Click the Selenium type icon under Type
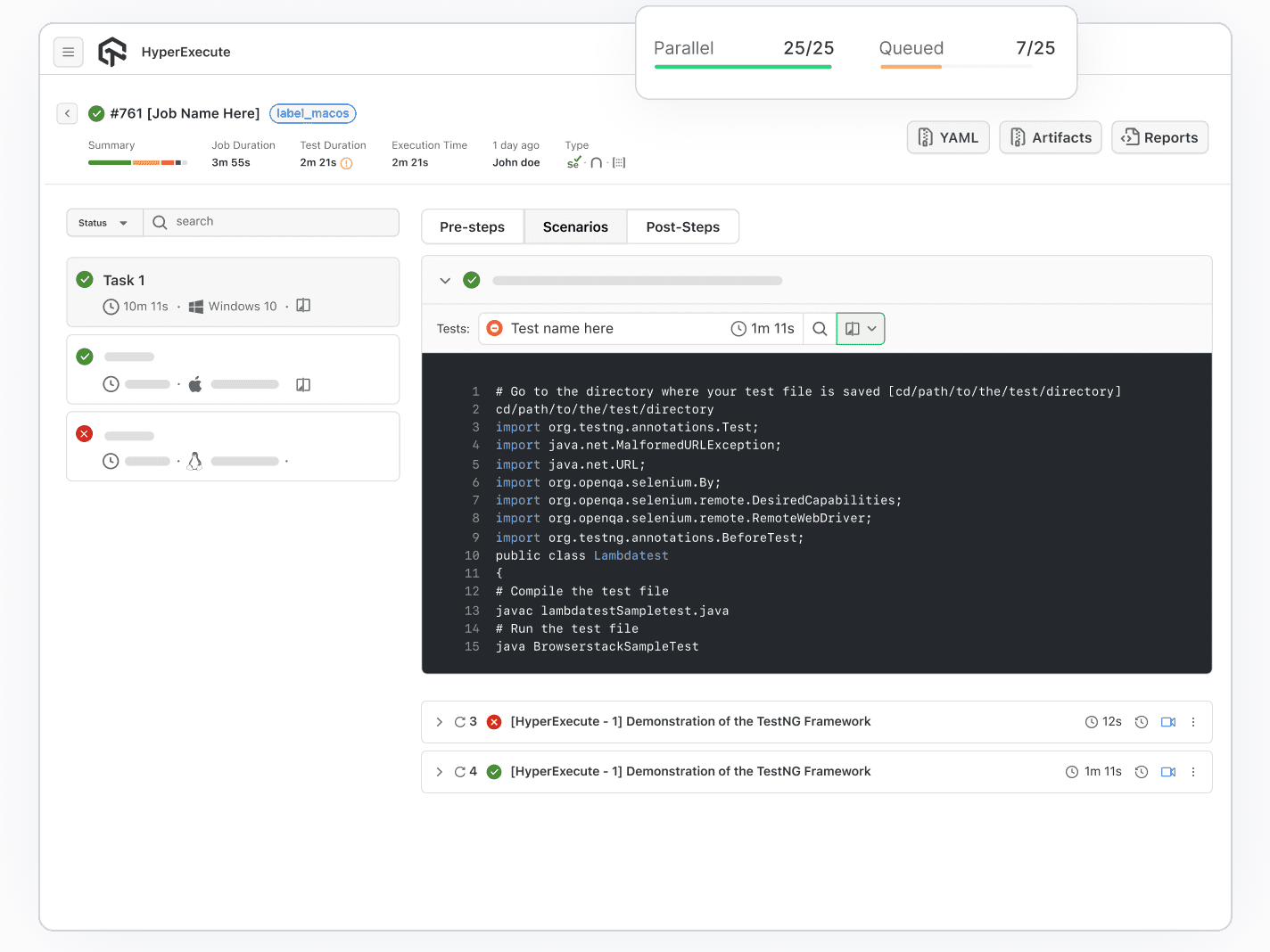 573,161
